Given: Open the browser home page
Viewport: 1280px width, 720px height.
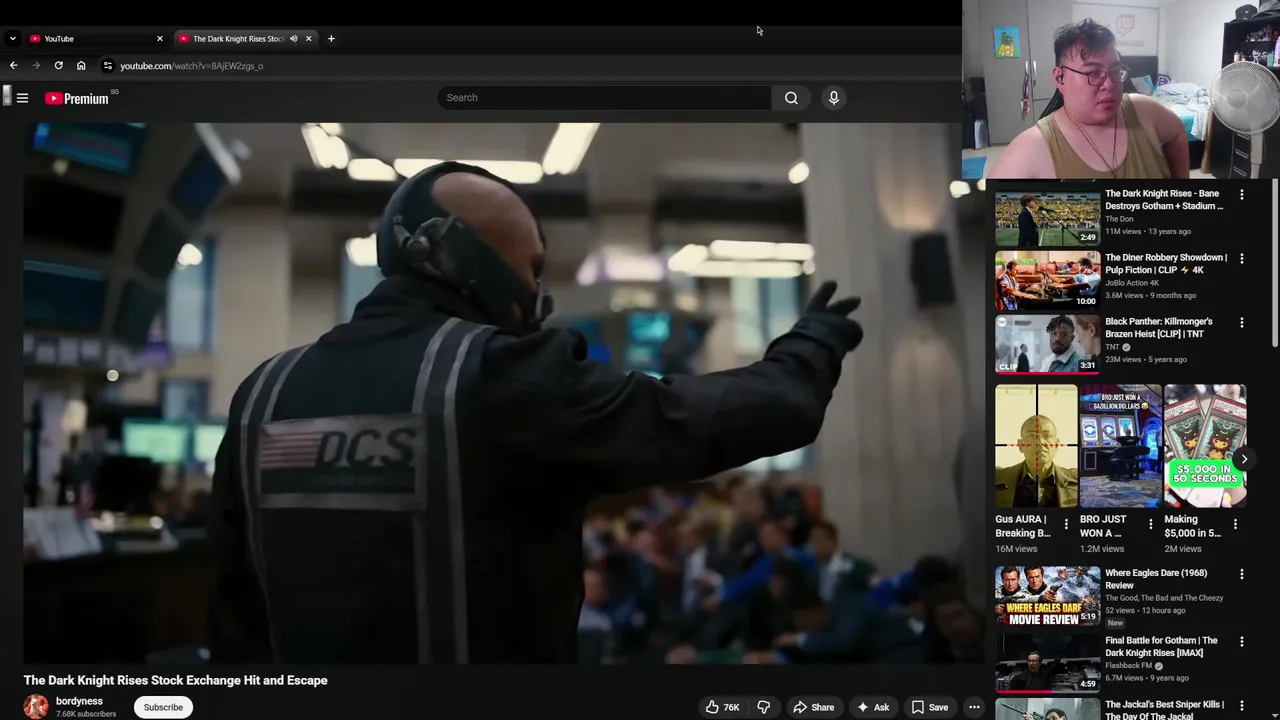Looking at the screenshot, I should tap(81, 66).
